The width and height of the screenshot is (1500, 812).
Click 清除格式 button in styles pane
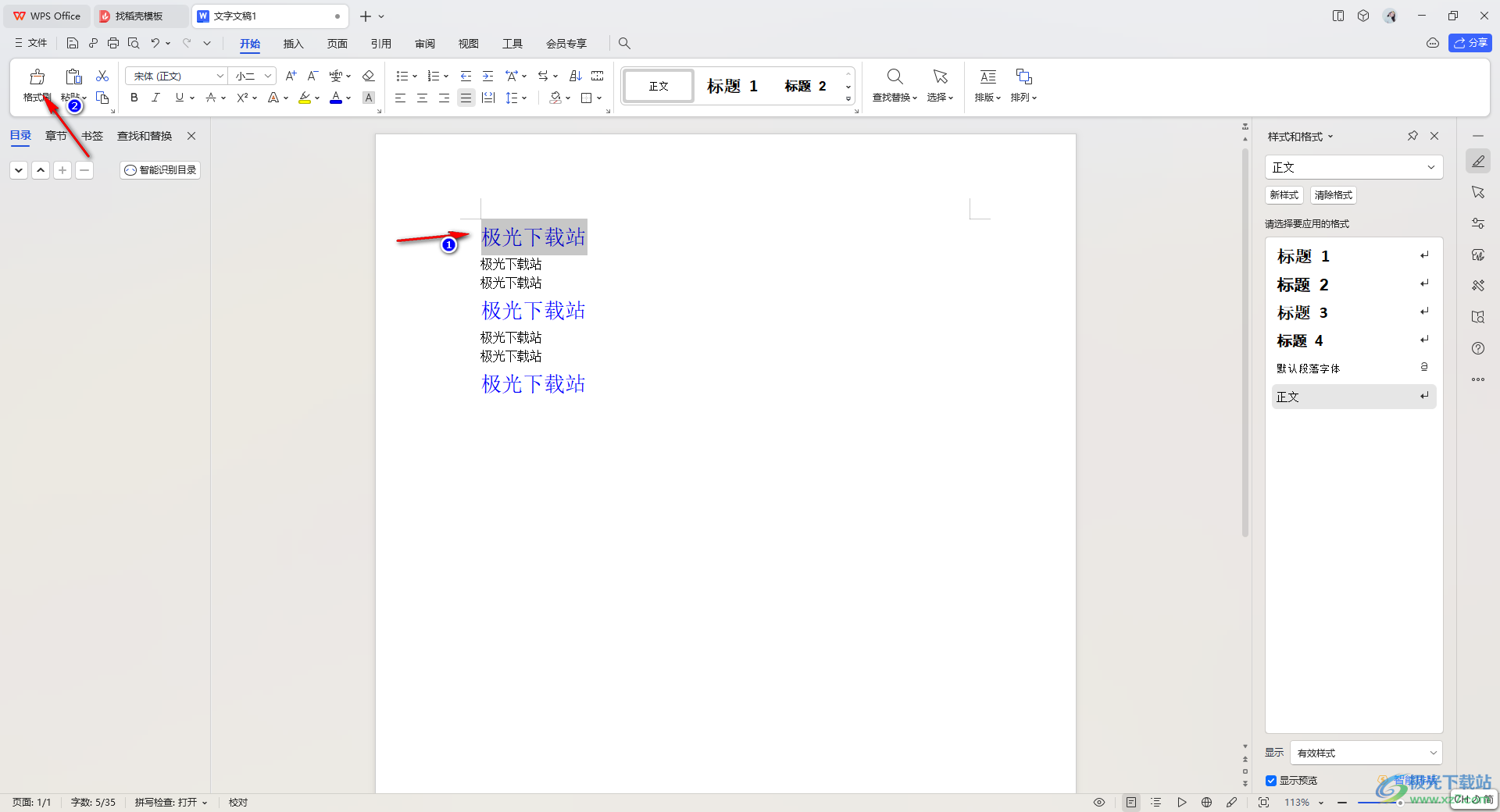click(x=1333, y=195)
